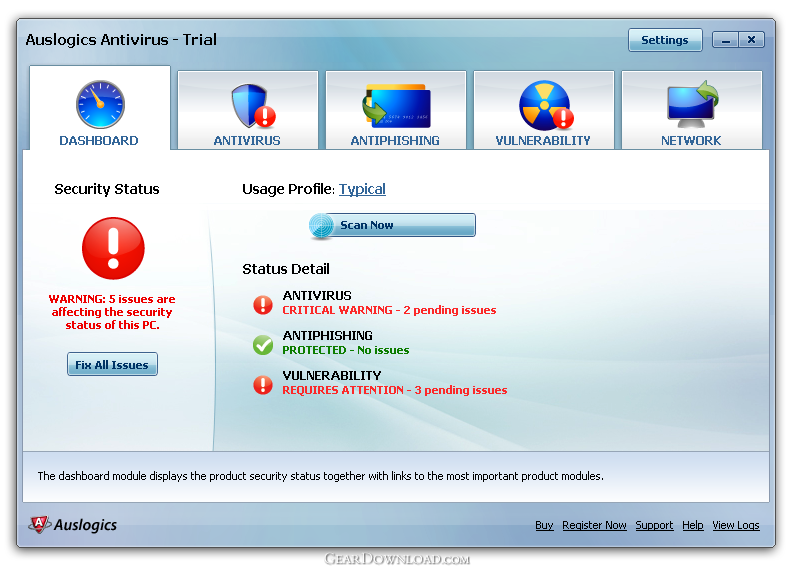Click 'REQUIRES ATTENTION - 3 pending issues' text
This screenshot has height=567, width=794.
click(x=395, y=390)
